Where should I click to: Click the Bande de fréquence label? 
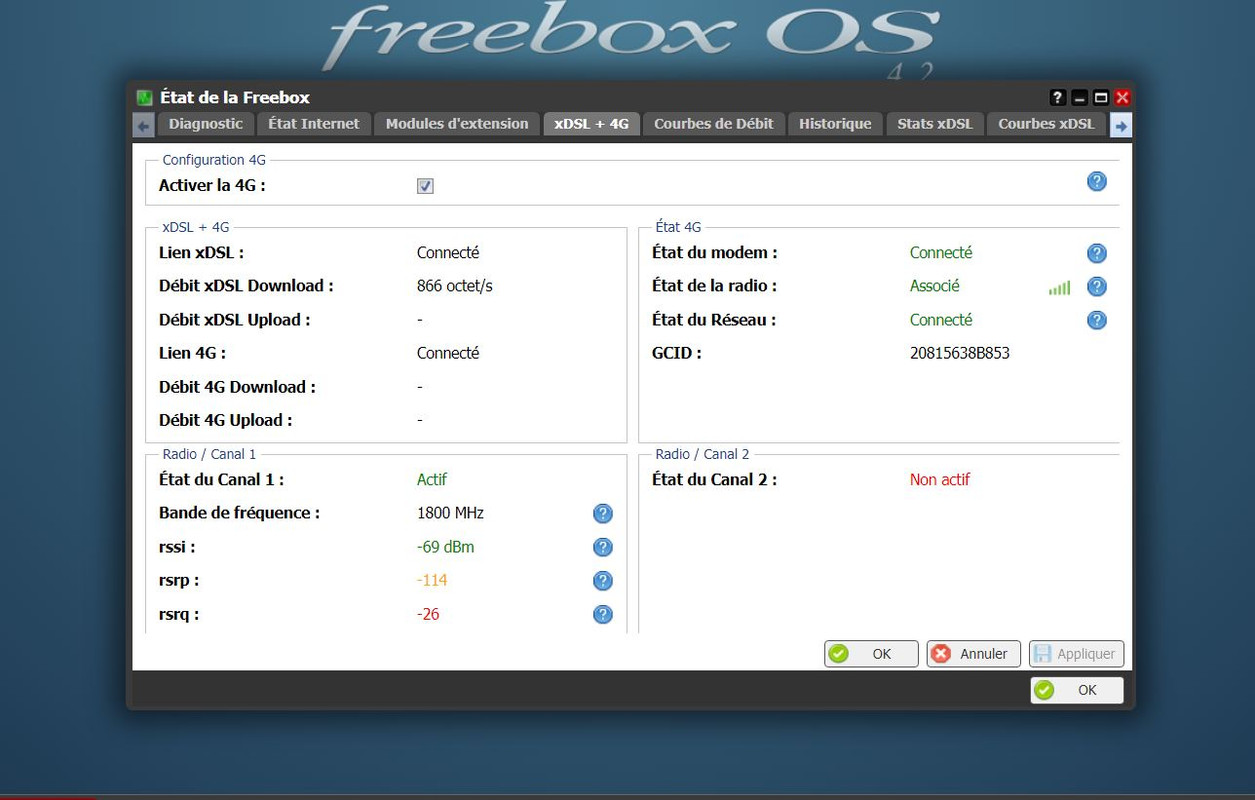pos(240,513)
